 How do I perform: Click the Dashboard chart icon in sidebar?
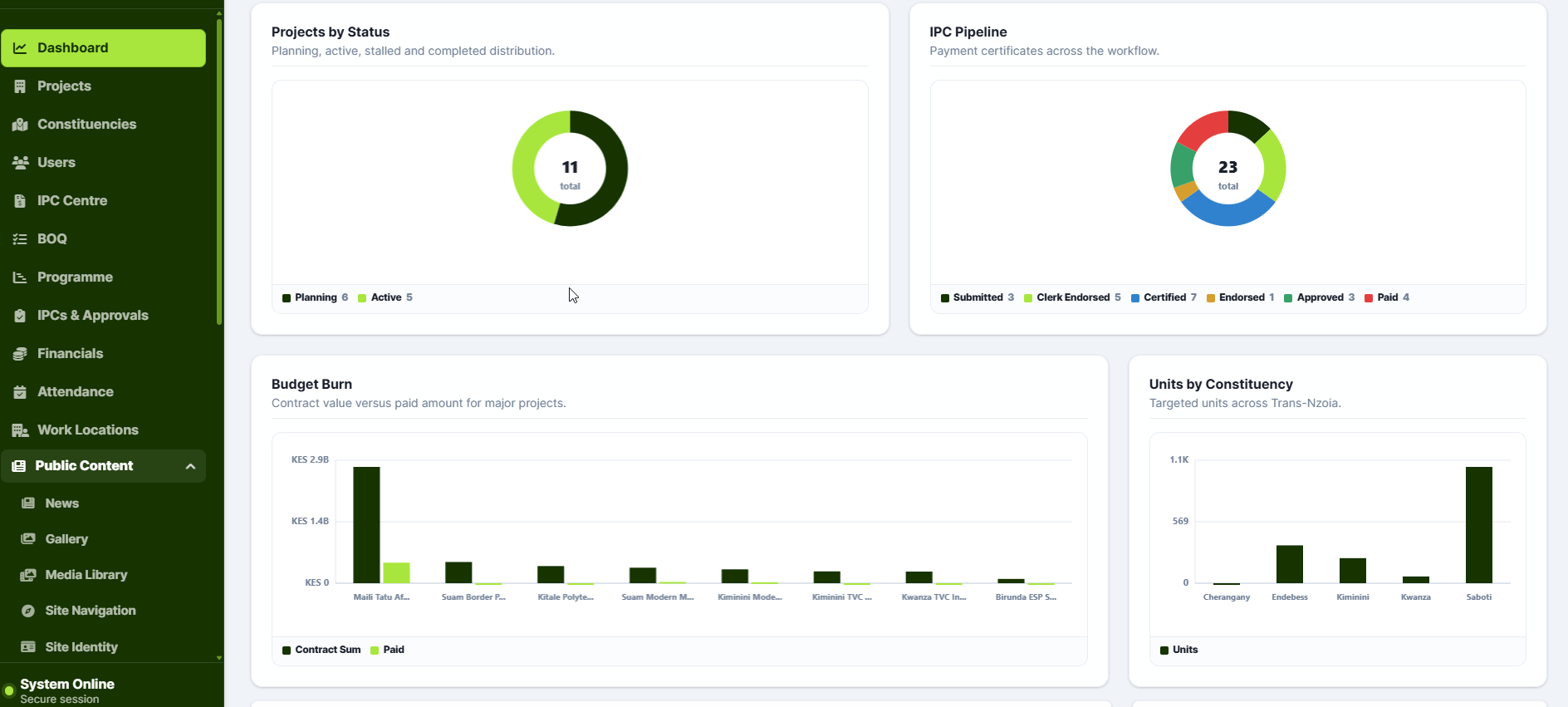coord(20,48)
